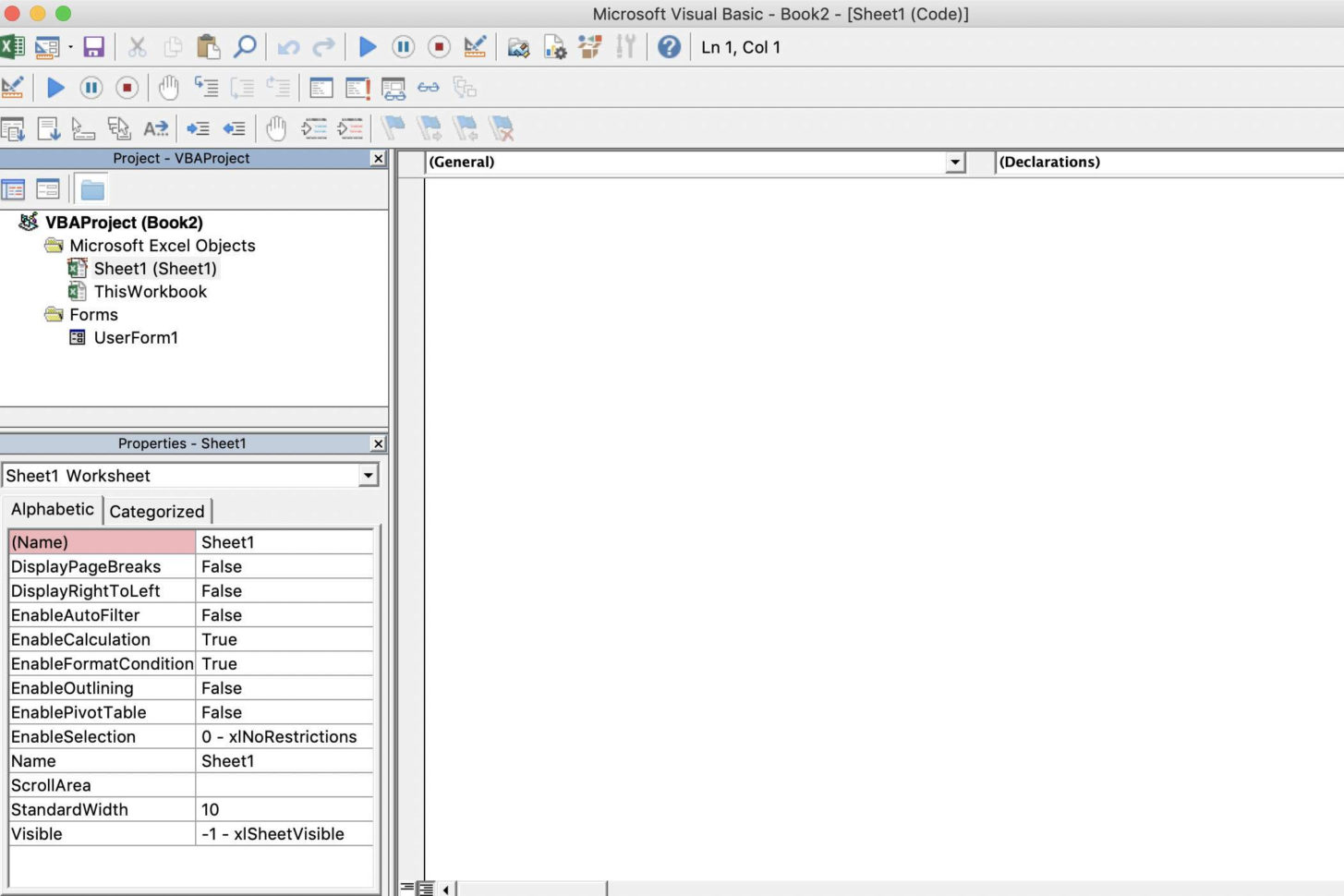
Task: Toggle Folders in the Project panel
Action: coord(91,190)
